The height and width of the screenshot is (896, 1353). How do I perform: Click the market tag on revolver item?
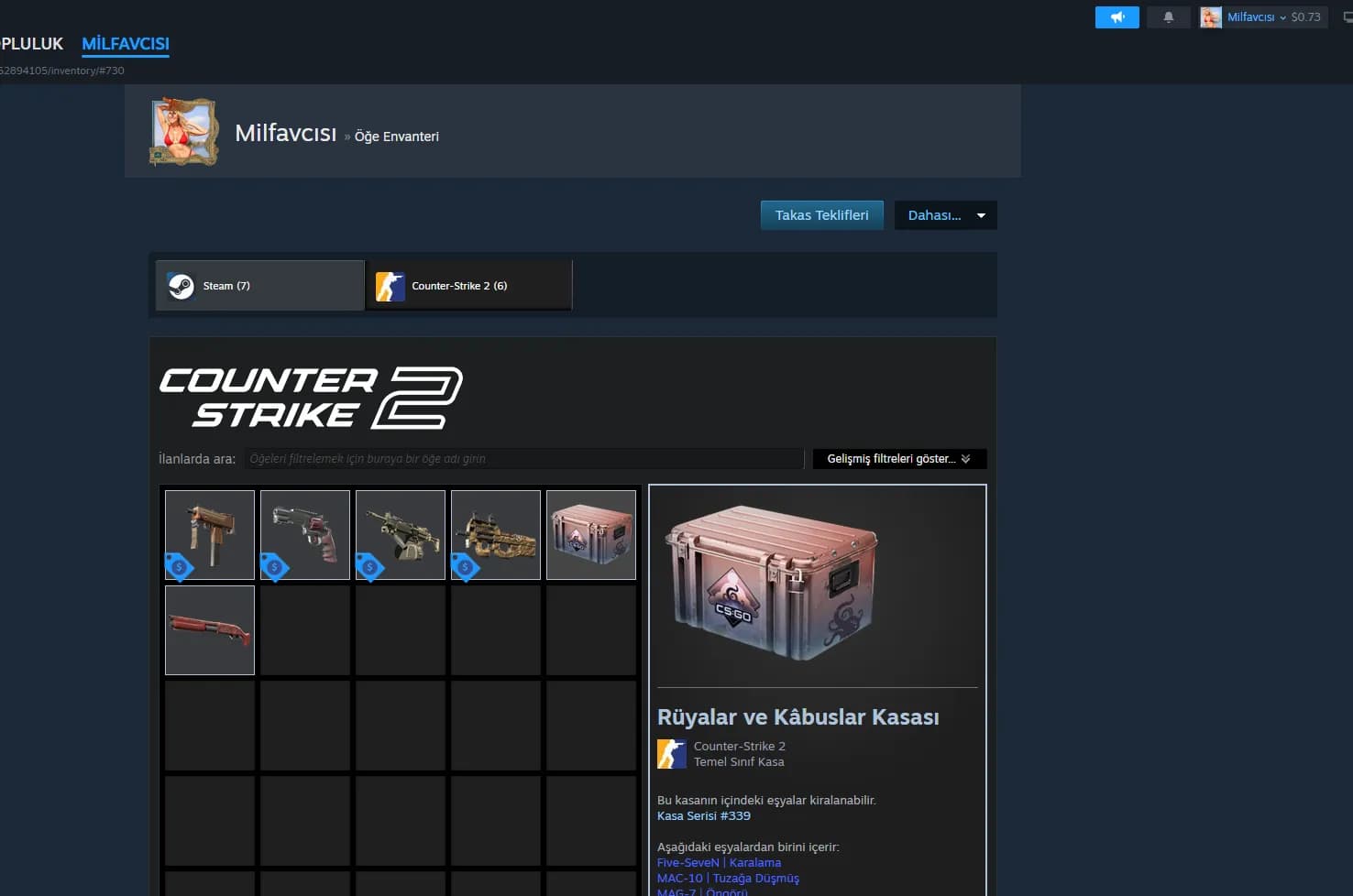[x=275, y=567]
